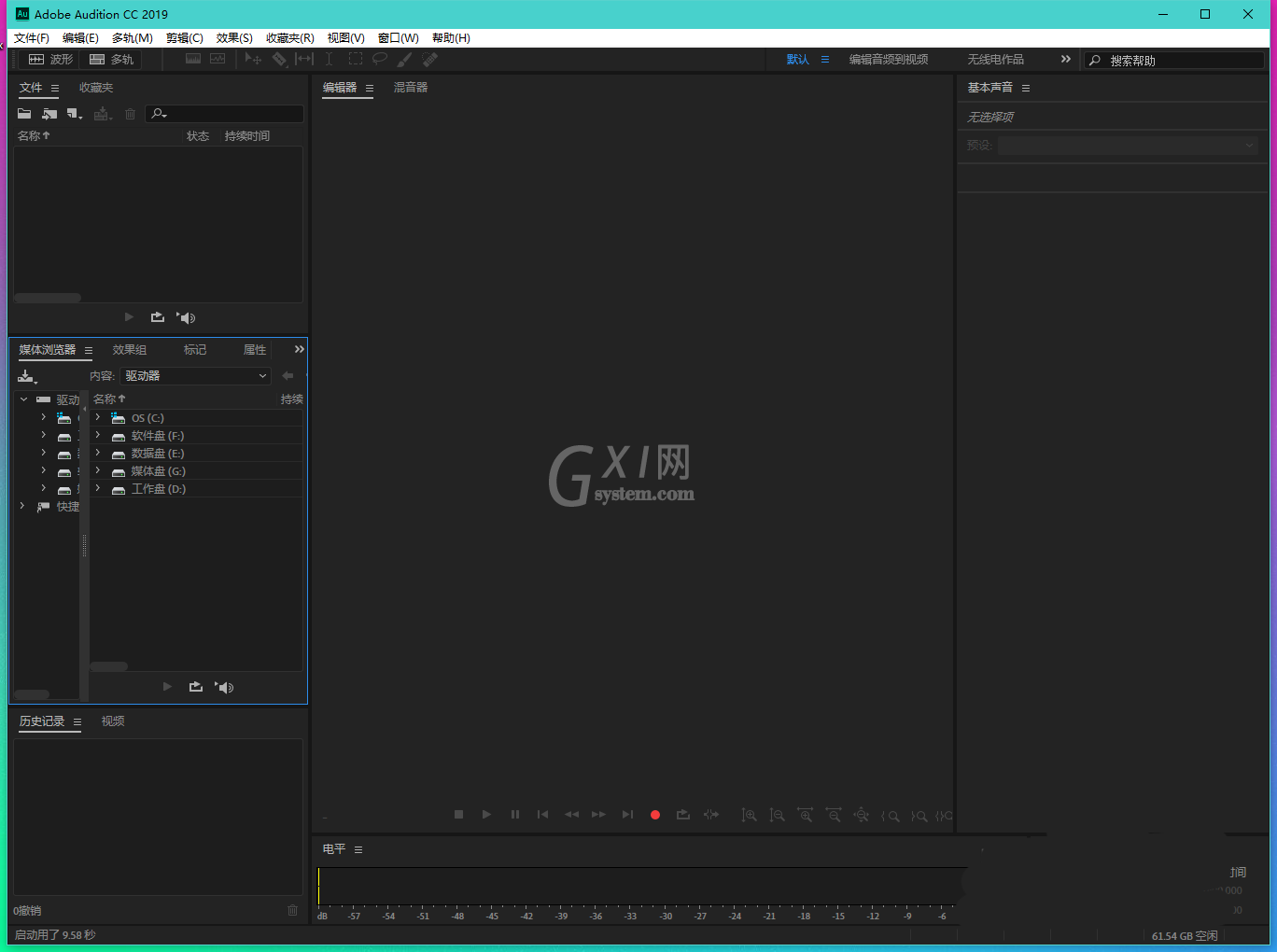Open the 多轨(M) menu
This screenshot has width=1277, height=952.
tap(133, 38)
